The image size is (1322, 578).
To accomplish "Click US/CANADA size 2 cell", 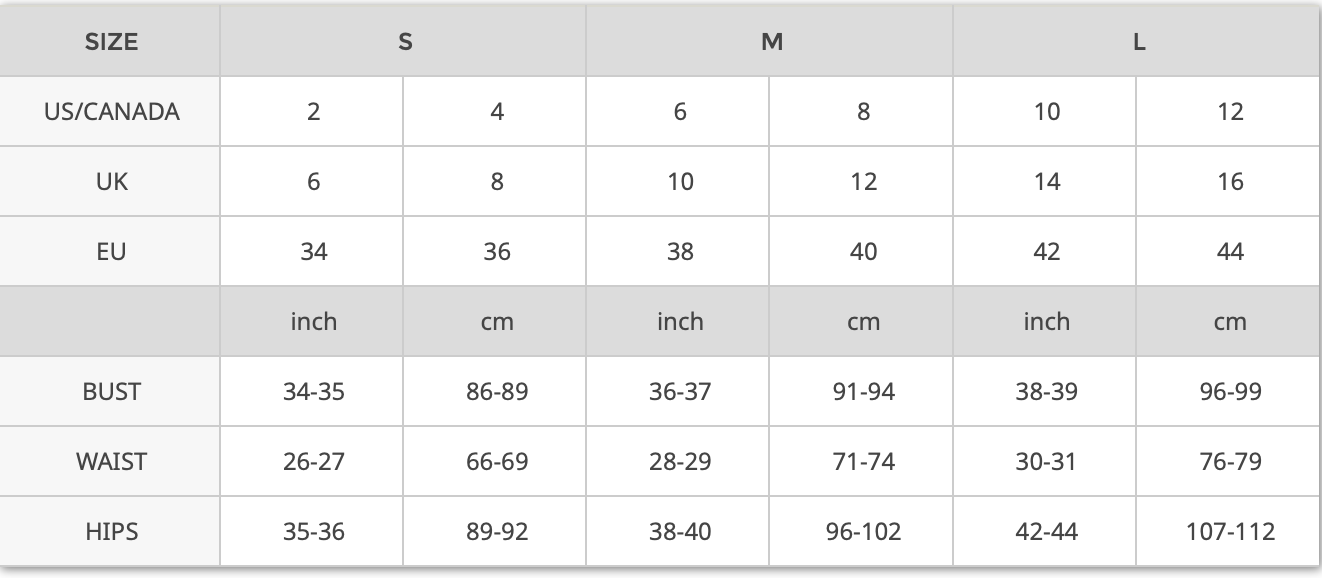I will (x=313, y=111).
